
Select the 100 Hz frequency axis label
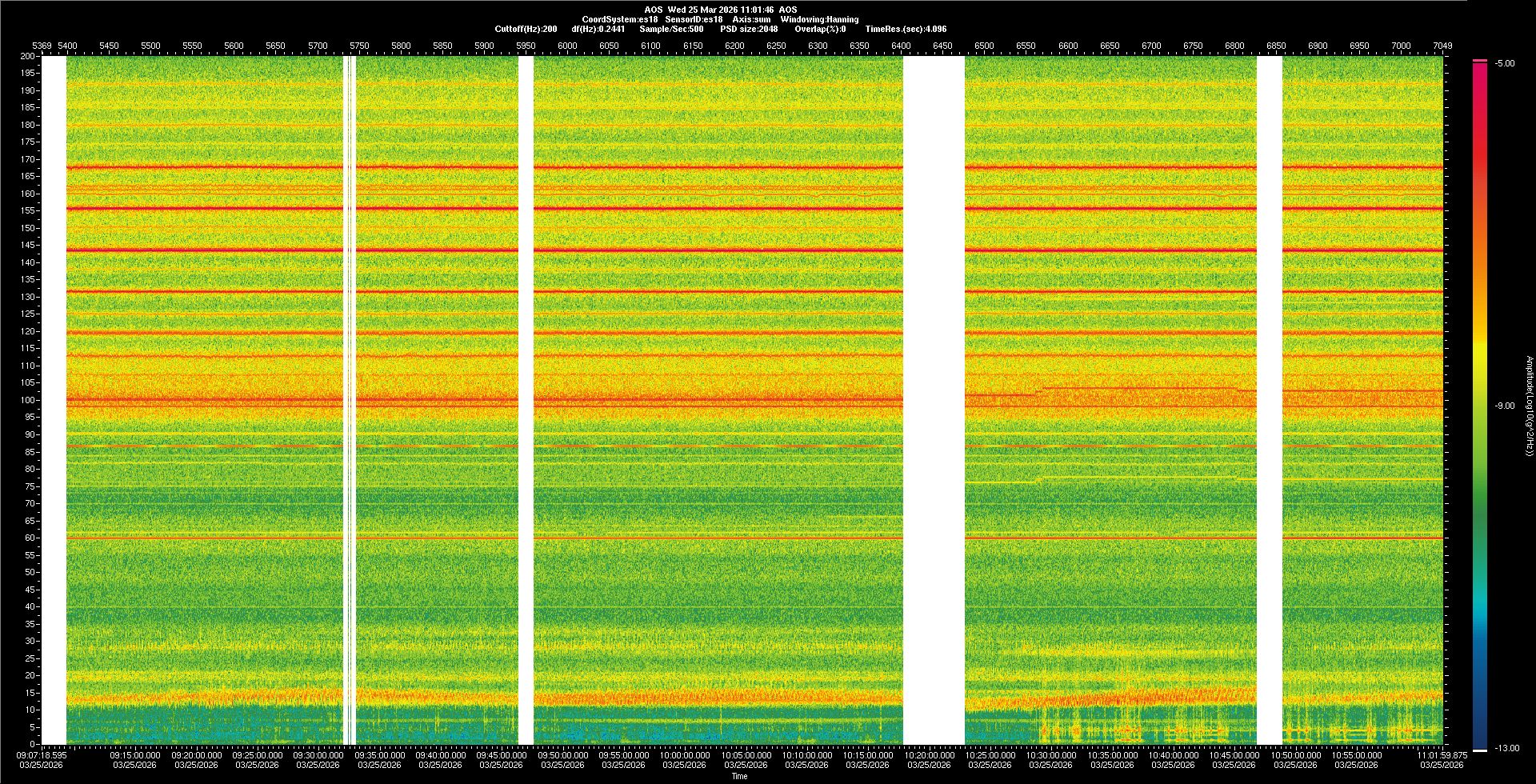point(27,400)
